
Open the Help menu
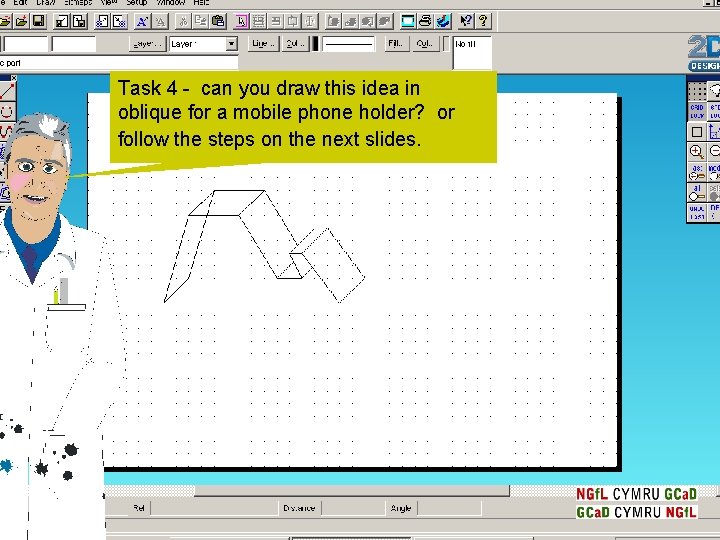point(201,2)
